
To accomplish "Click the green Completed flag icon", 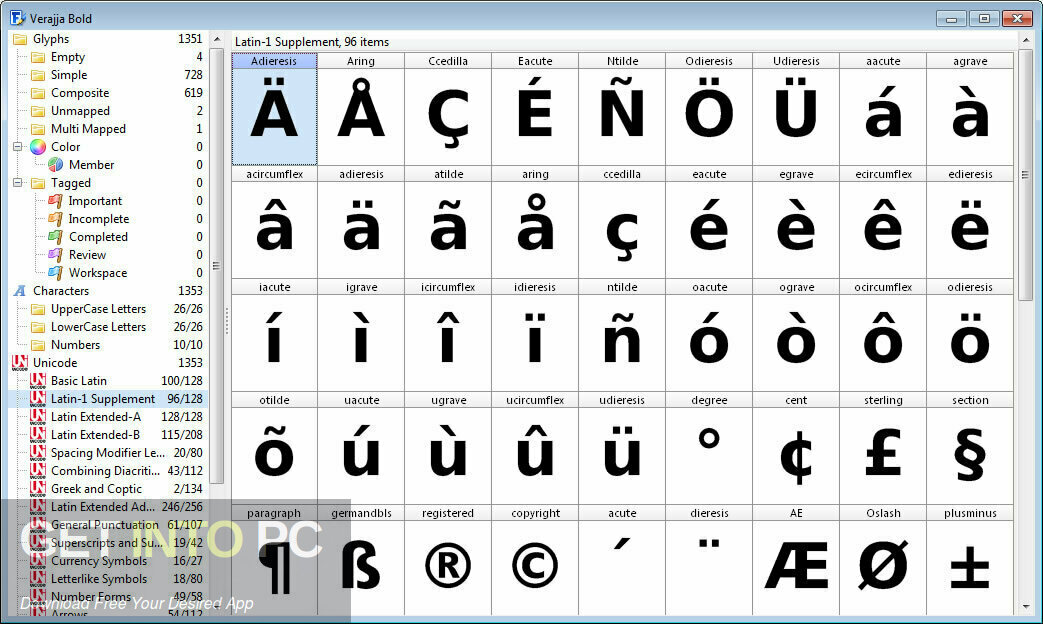I will pos(56,237).
